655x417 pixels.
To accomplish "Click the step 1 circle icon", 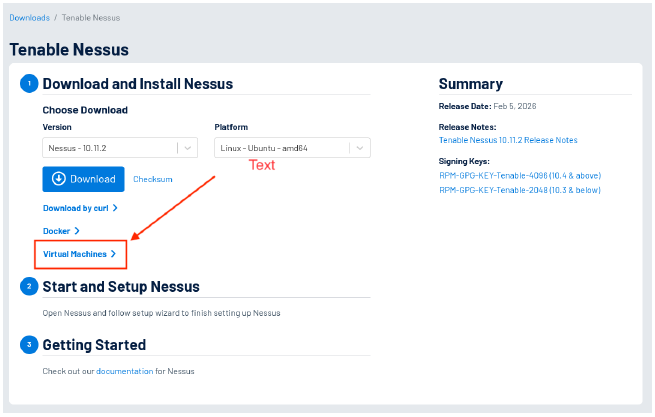I will (x=29, y=84).
